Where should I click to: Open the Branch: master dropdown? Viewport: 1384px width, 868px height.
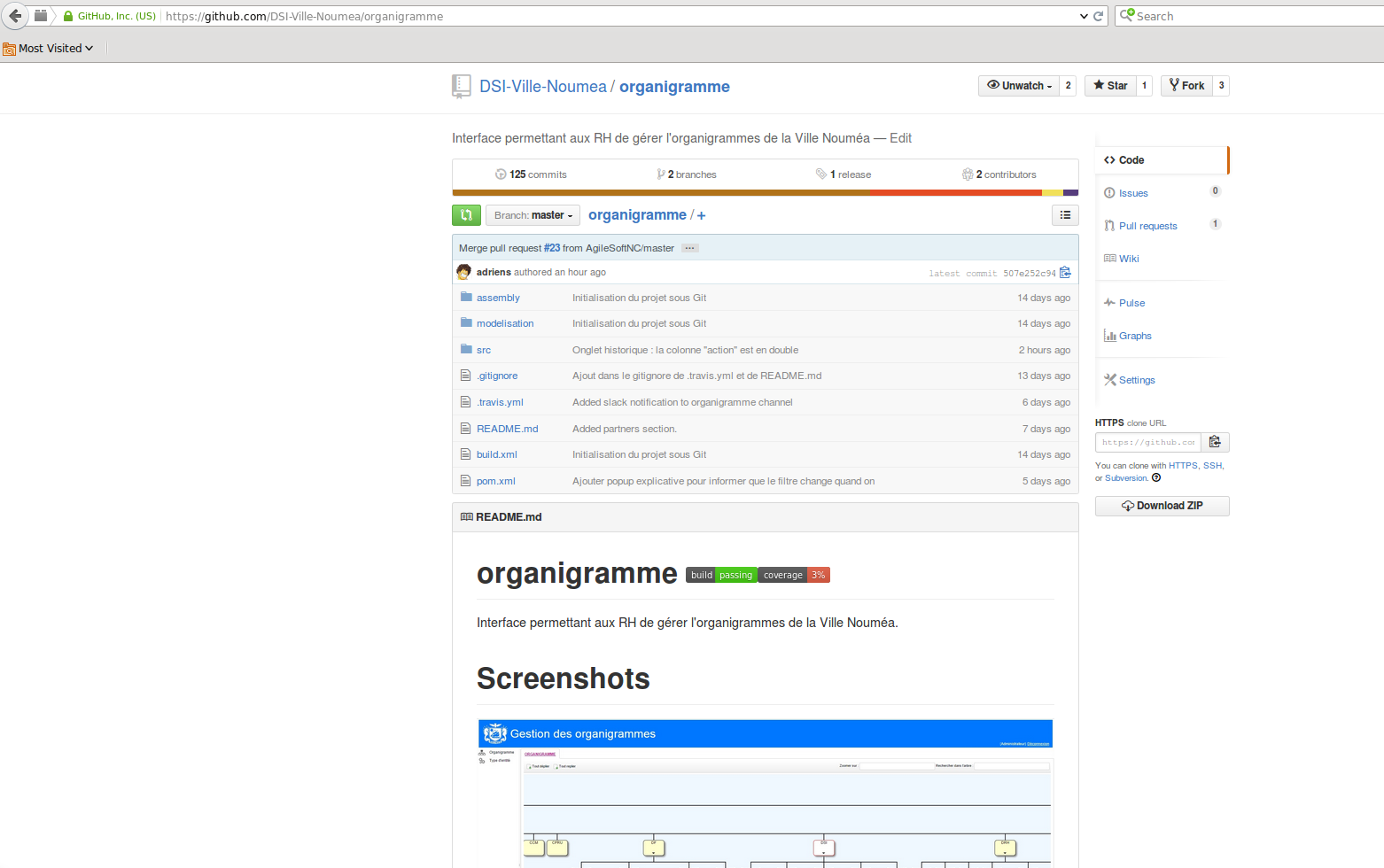click(533, 215)
